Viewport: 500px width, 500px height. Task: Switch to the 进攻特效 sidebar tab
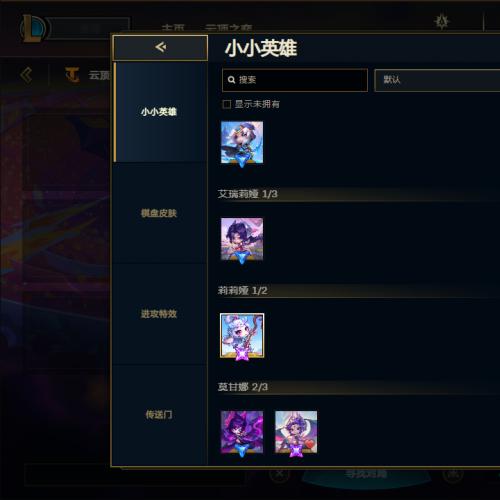(x=159, y=314)
